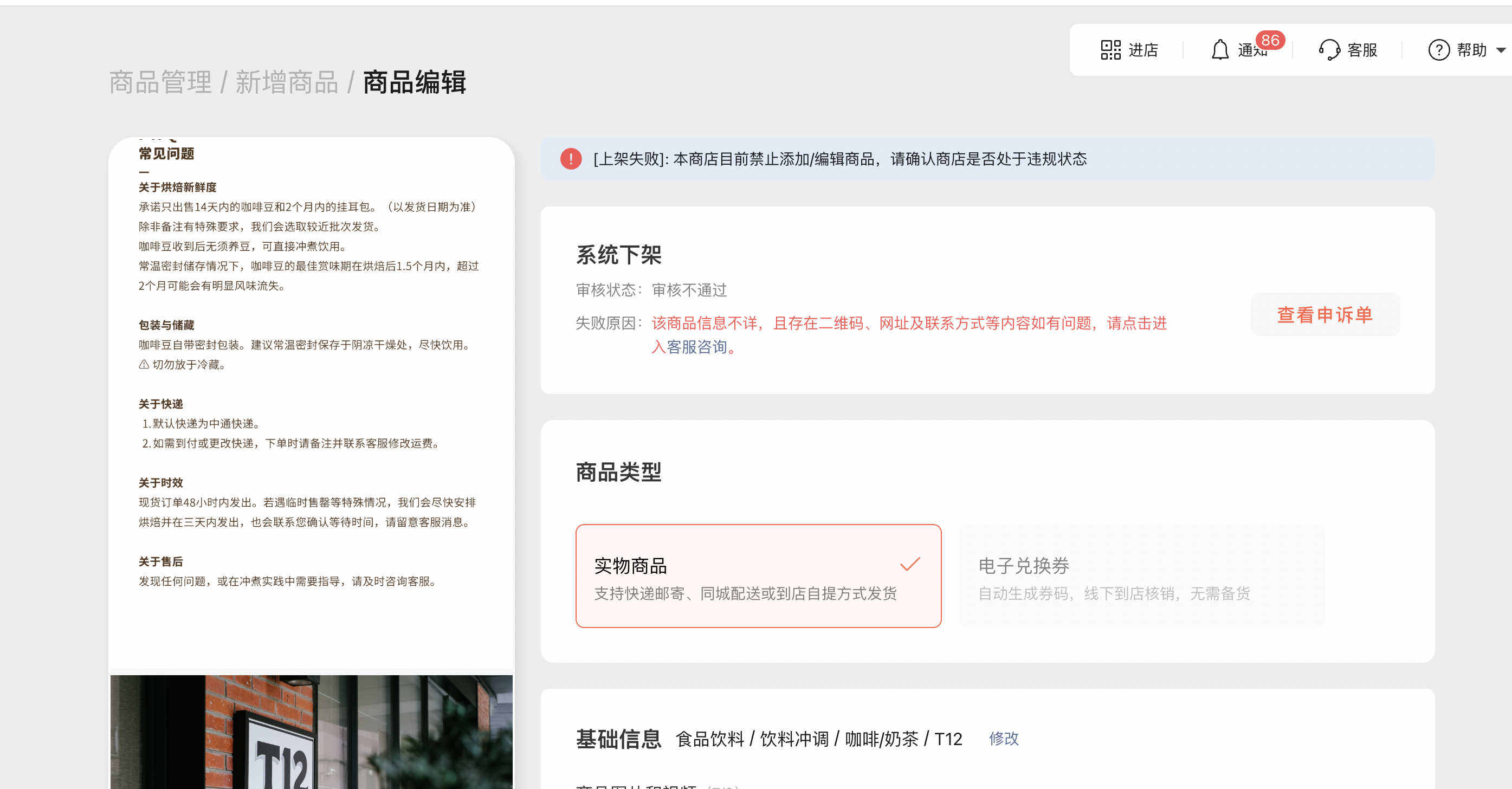The height and width of the screenshot is (789, 1512).
Task: Click the red 86 notification badge
Action: 1270,41
